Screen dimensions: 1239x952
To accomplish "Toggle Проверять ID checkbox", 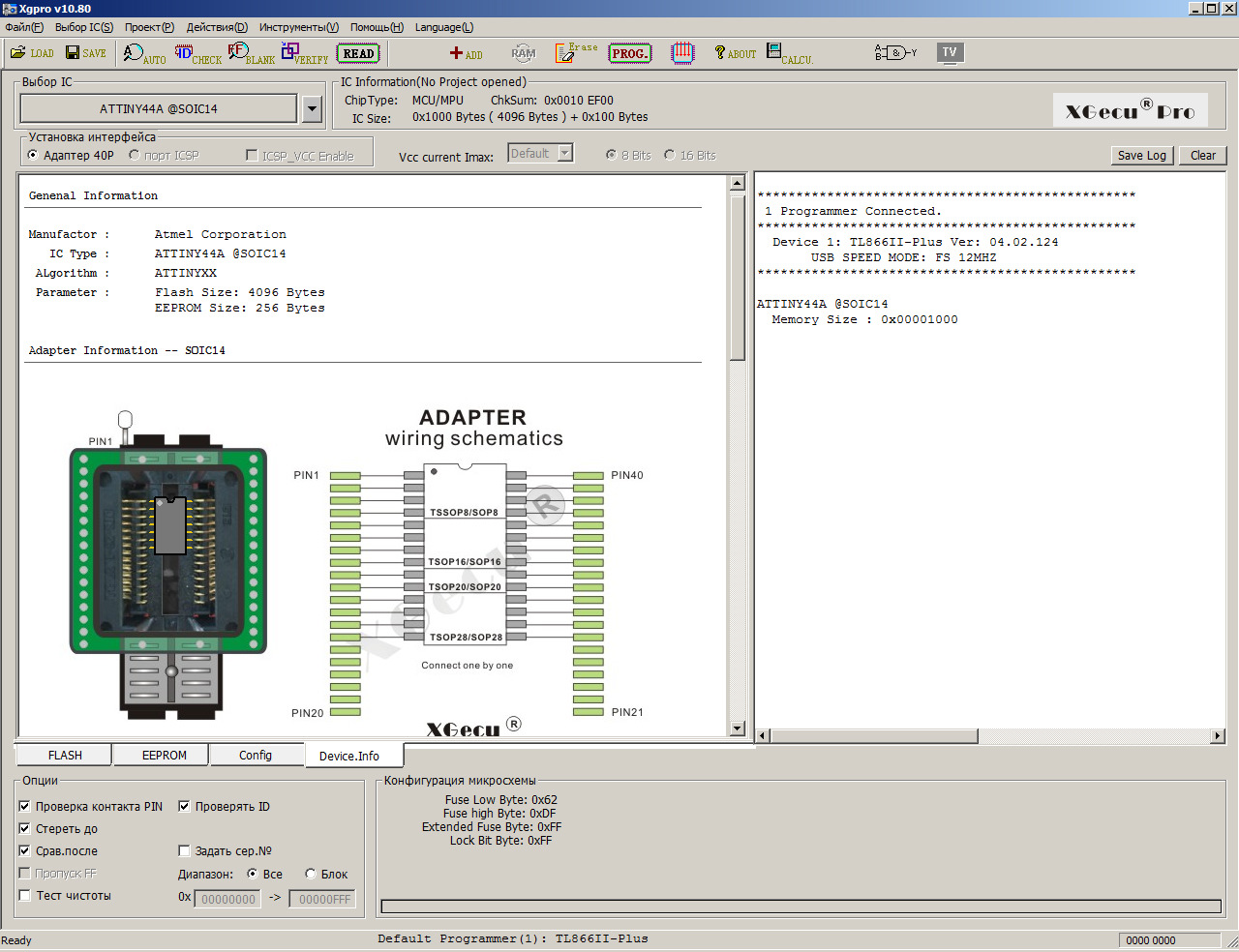I will (184, 806).
